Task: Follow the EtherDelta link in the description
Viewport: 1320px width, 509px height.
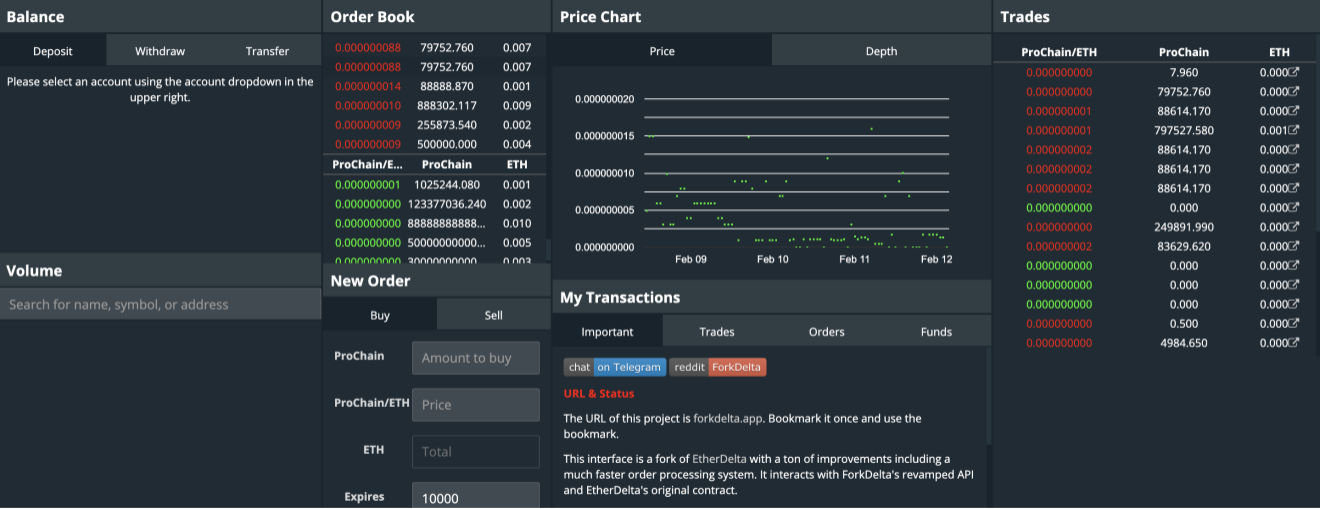Action: click(719, 458)
